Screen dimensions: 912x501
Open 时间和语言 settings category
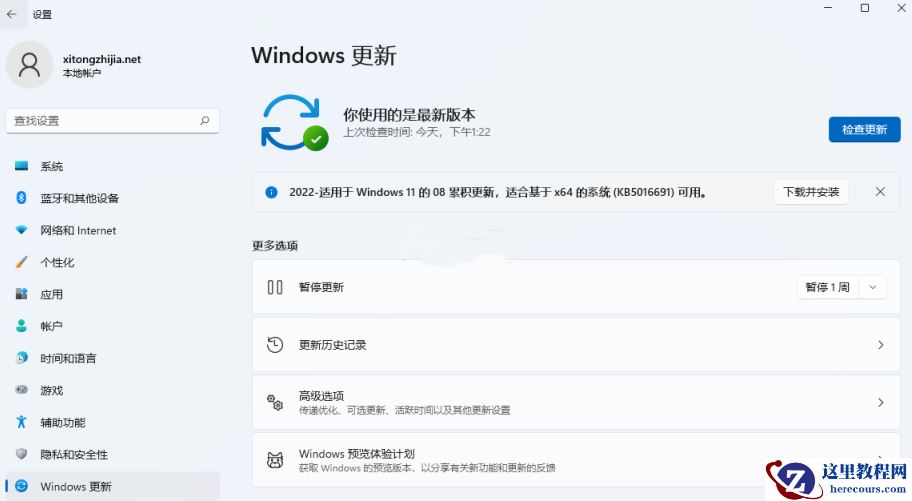[x=112, y=358]
